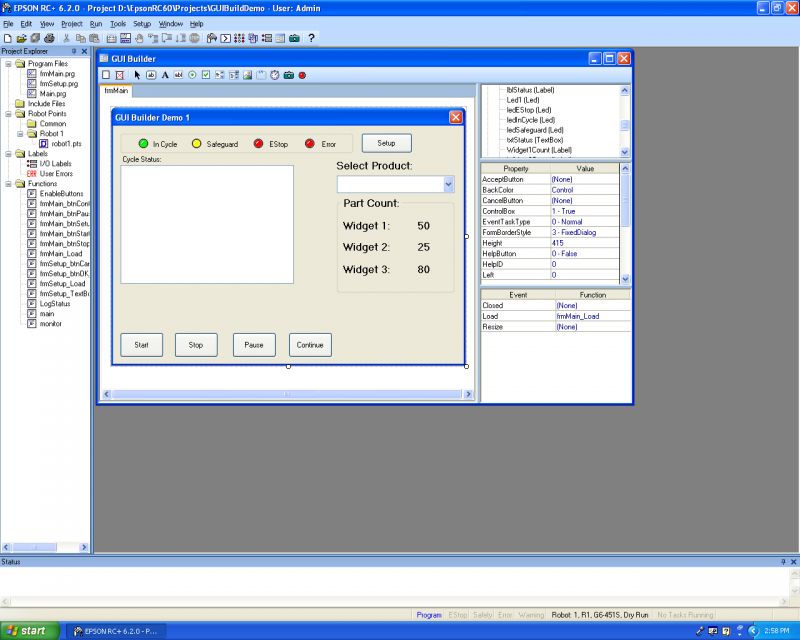
Task: Click the New Form icon in GUI Builder
Action: [x=106, y=75]
